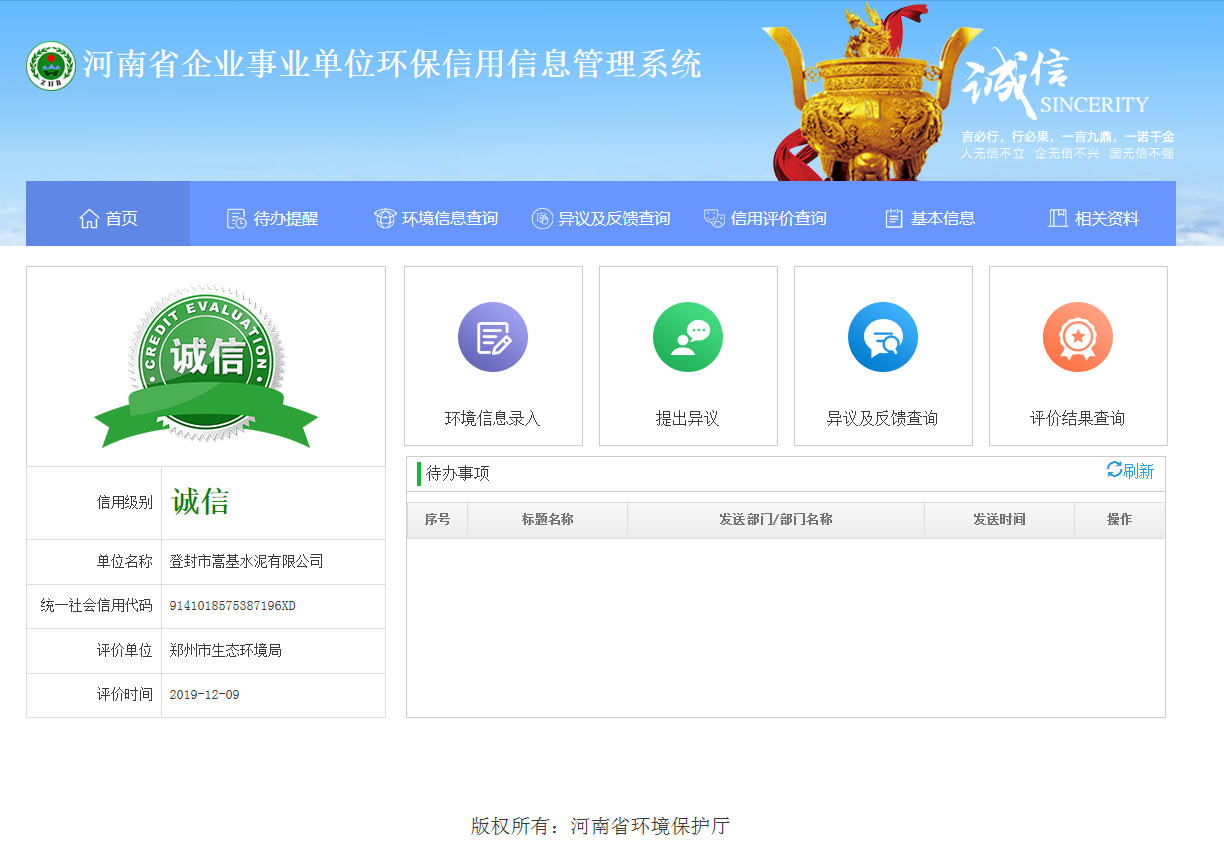Click the ZHB logo in header
Viewport: 1224px width, 866px height.
tap(50, 66)
